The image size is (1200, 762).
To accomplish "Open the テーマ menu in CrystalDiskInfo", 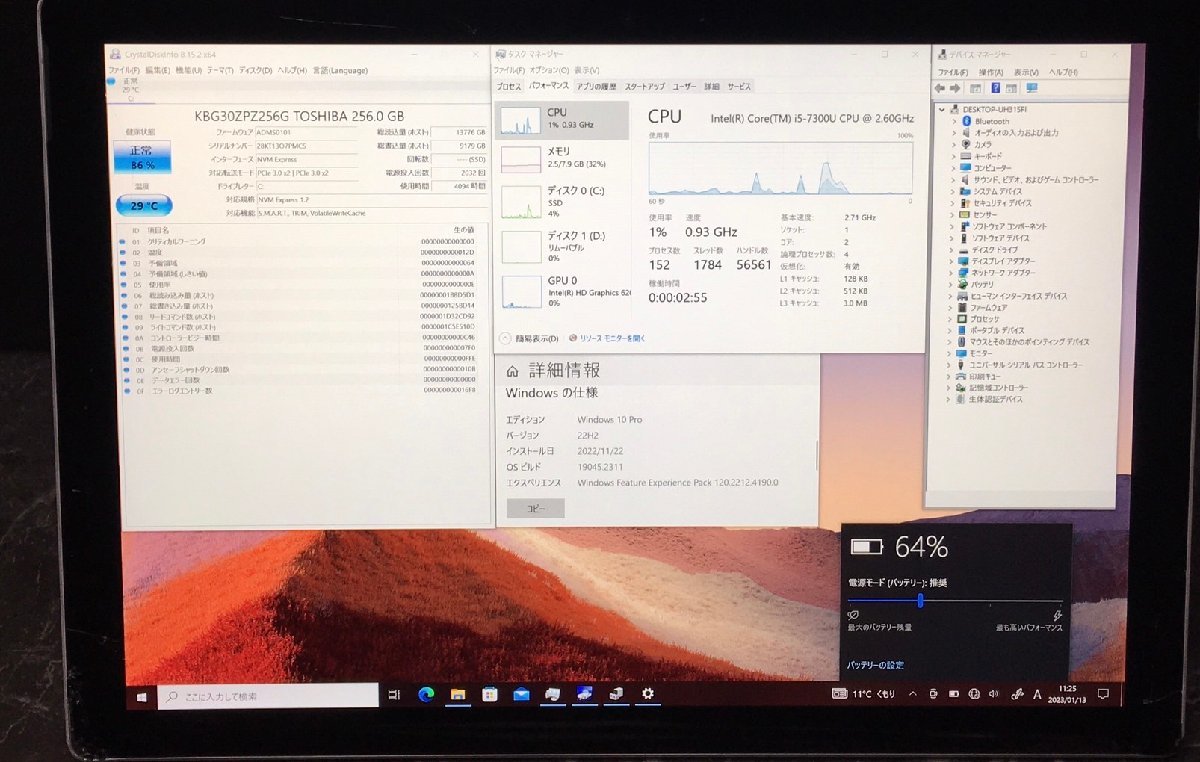I will pos(221,71).
